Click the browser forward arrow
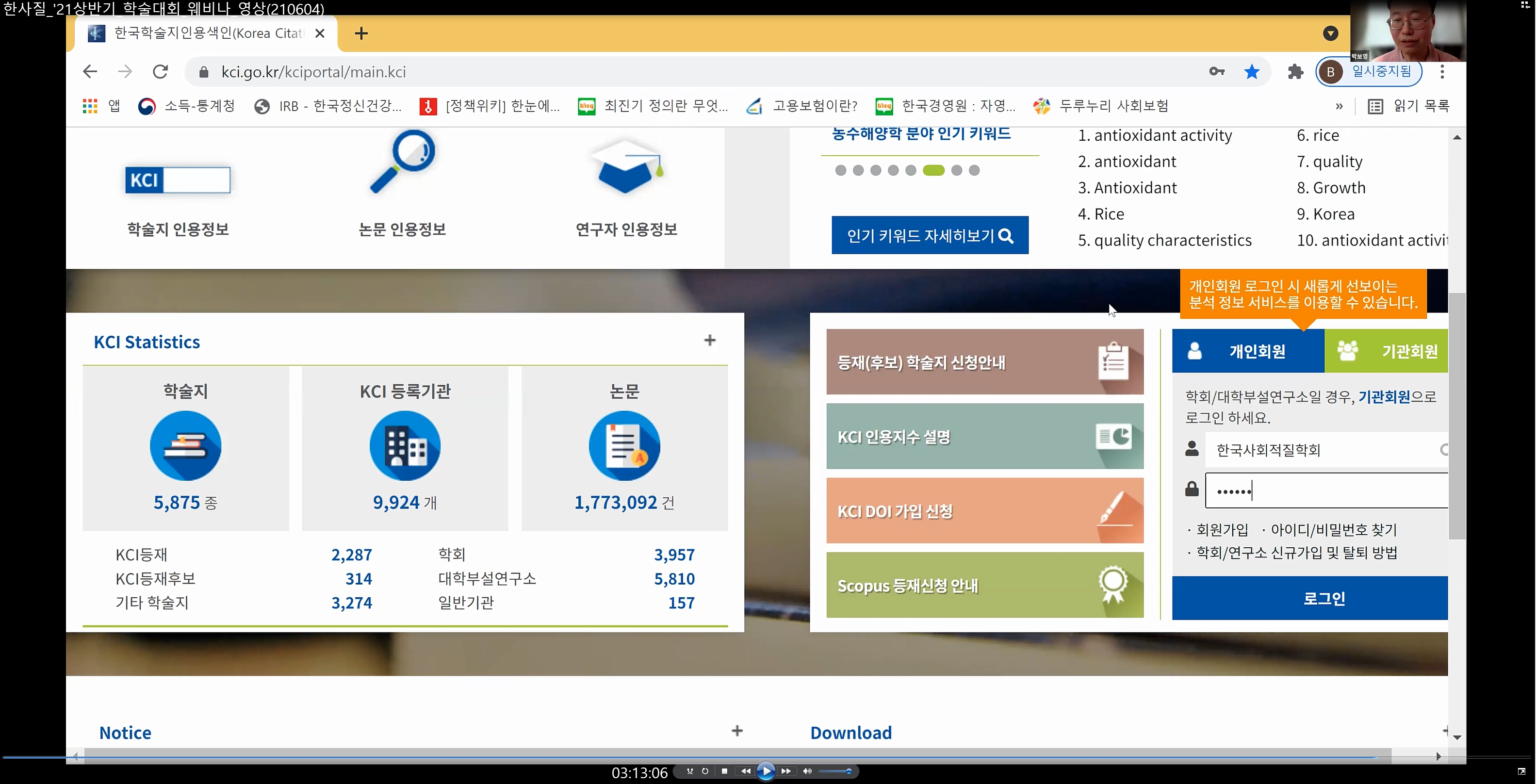This screenshot has height=784, width=1536. point(125,71)
